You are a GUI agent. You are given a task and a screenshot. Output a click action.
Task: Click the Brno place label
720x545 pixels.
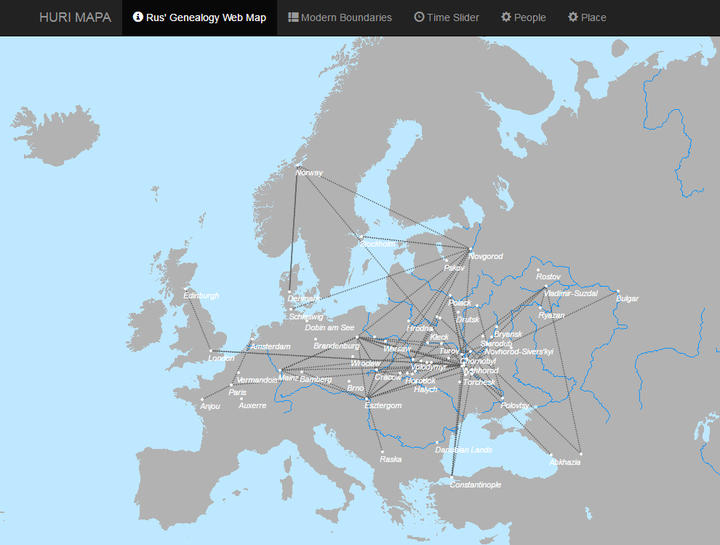[x=355, y=388]
